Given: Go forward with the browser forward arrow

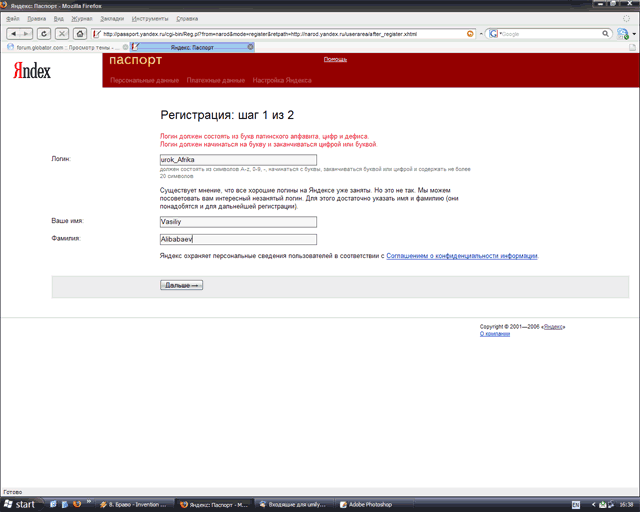Looking at the screenshot, I should pyautogui.click(x=26, y=34).
